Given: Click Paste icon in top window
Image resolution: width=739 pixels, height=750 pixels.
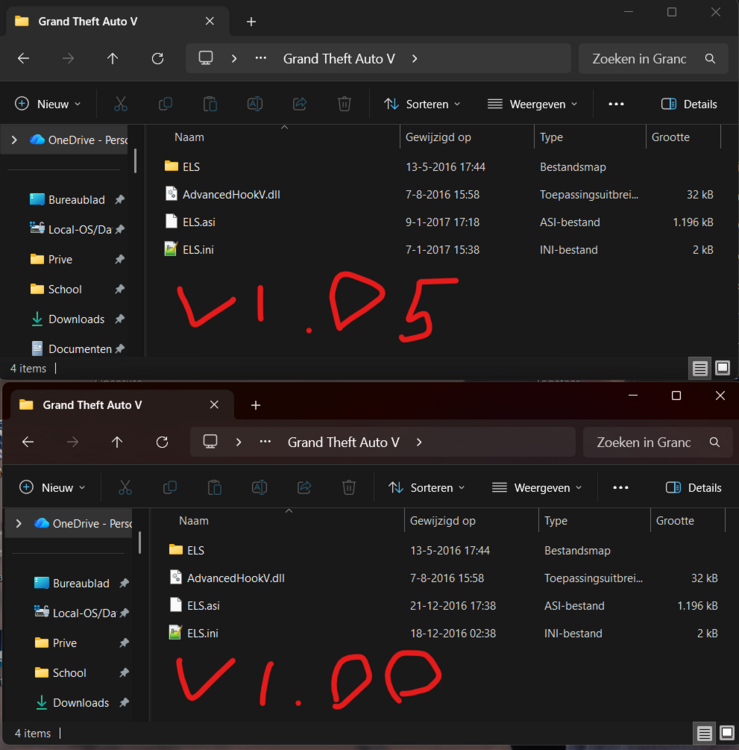Looking at the screenshot, I should (210, 104).
